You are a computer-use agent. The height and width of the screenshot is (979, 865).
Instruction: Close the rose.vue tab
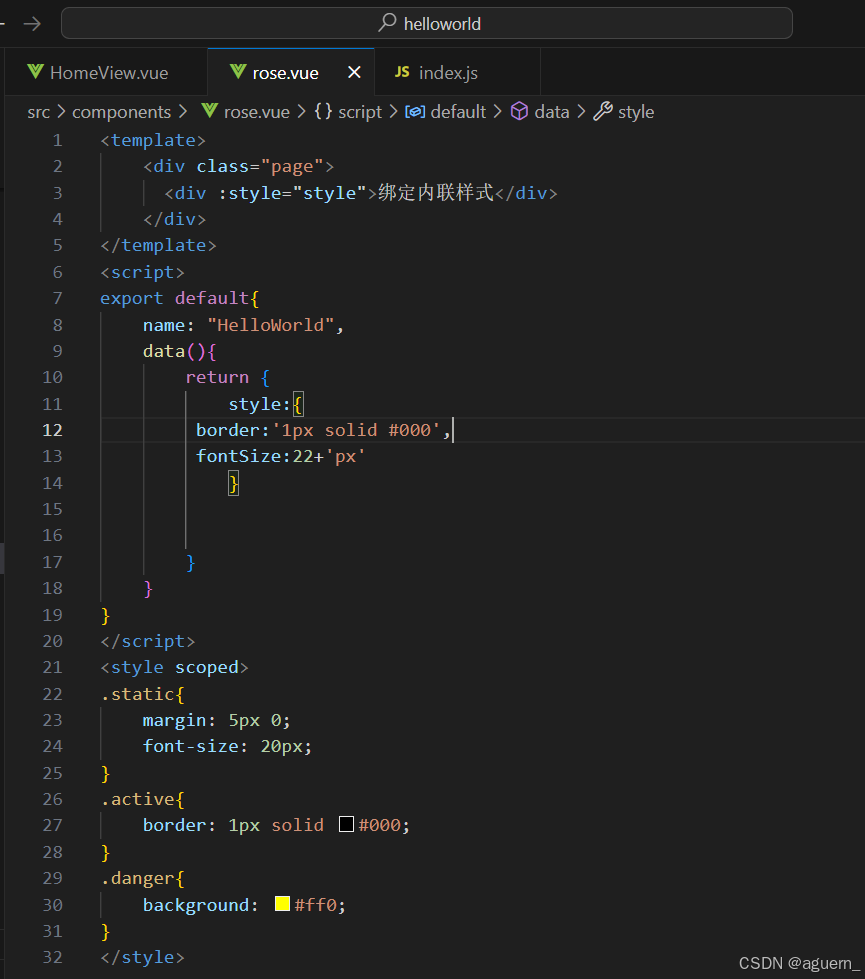355,71
